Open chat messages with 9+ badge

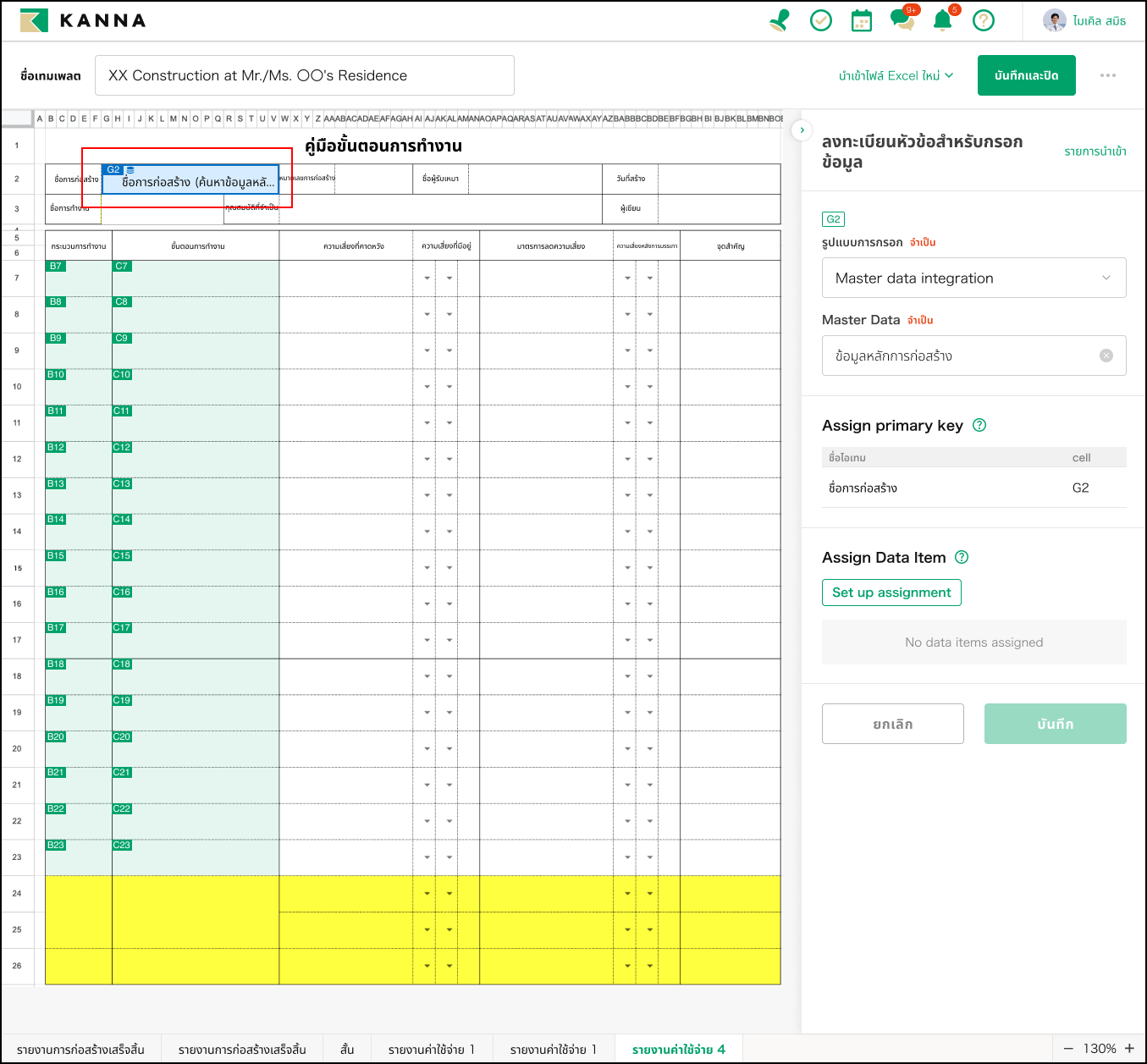pyautogui.click(x=902, y=20)
